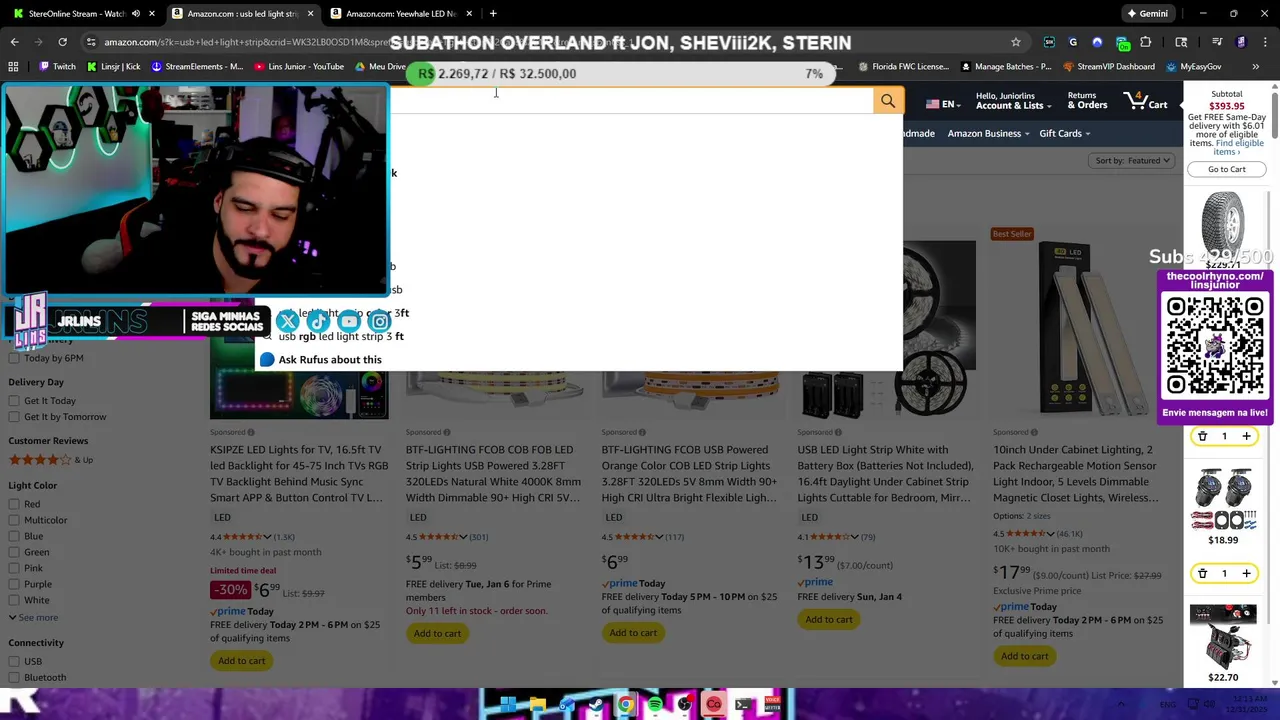
Task: Check the Red light color filter
Action: pyautogui.click(x=14, y=504)
